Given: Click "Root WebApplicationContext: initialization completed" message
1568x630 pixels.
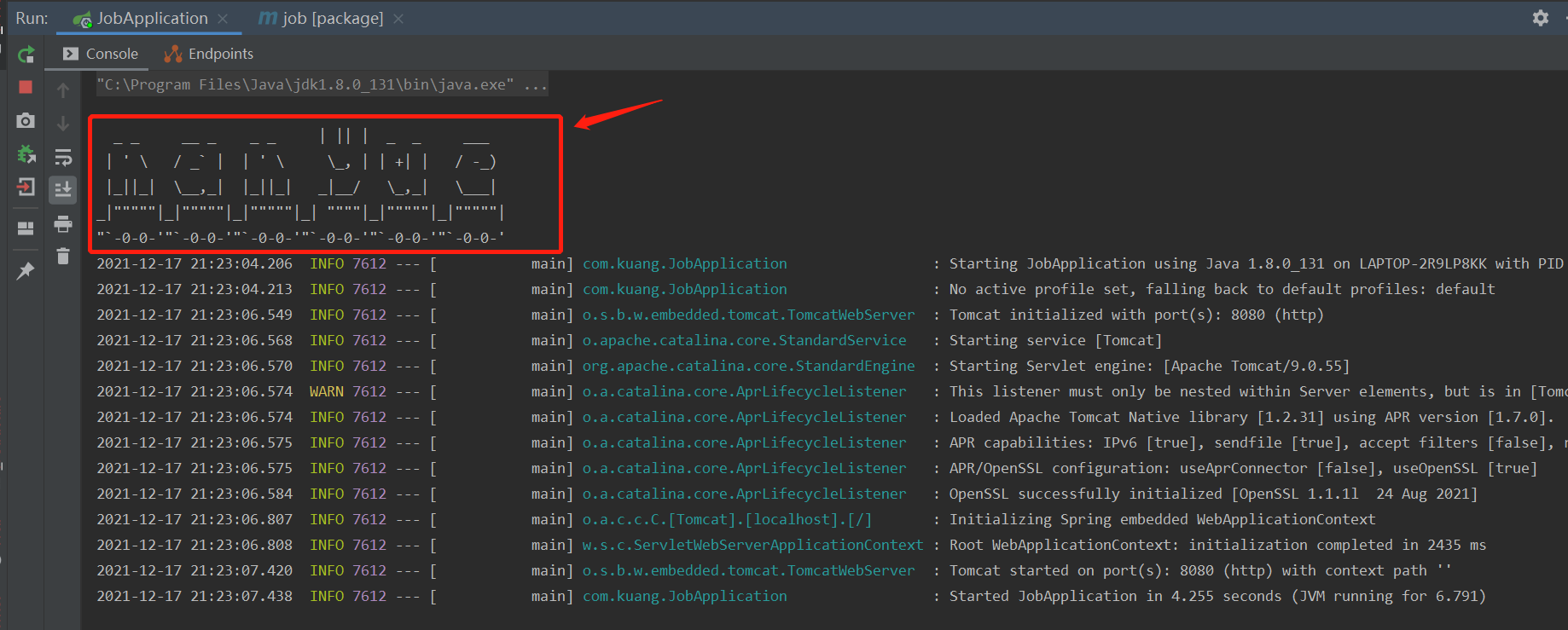Looking at the screenshot, I should (1218, 545).
